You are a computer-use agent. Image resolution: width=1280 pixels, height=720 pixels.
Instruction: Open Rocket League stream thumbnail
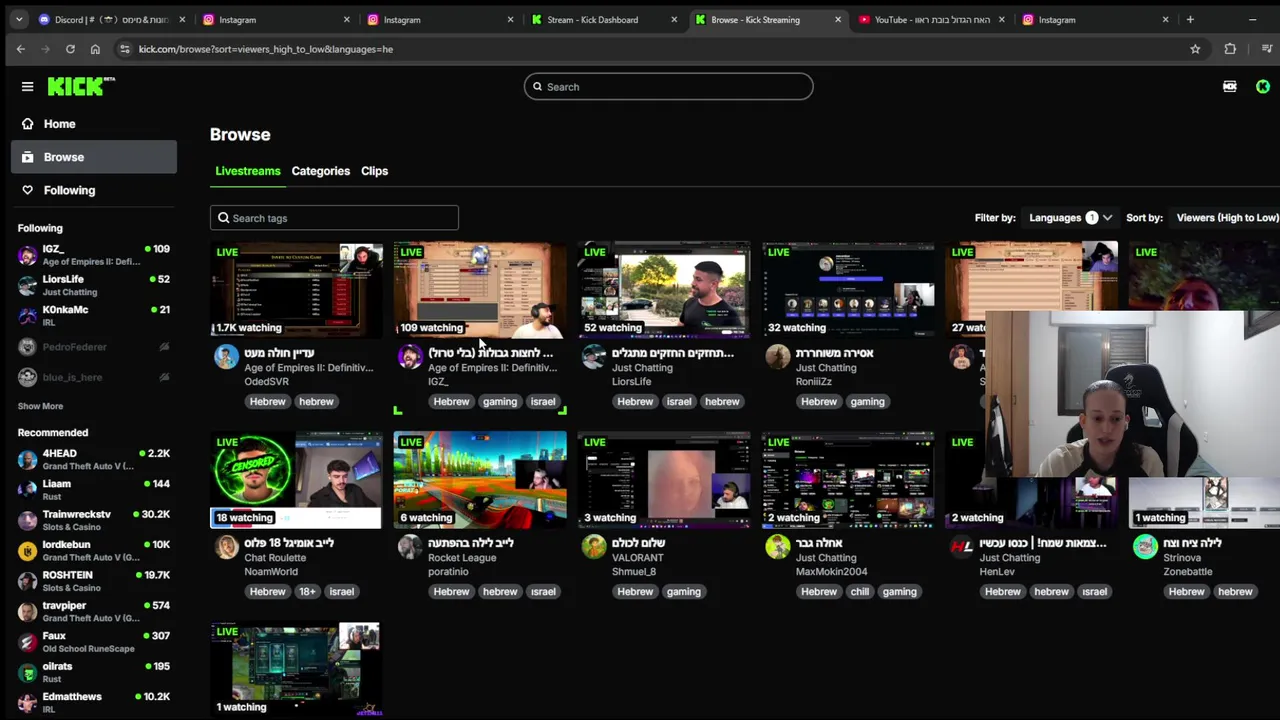coord(480,480)
